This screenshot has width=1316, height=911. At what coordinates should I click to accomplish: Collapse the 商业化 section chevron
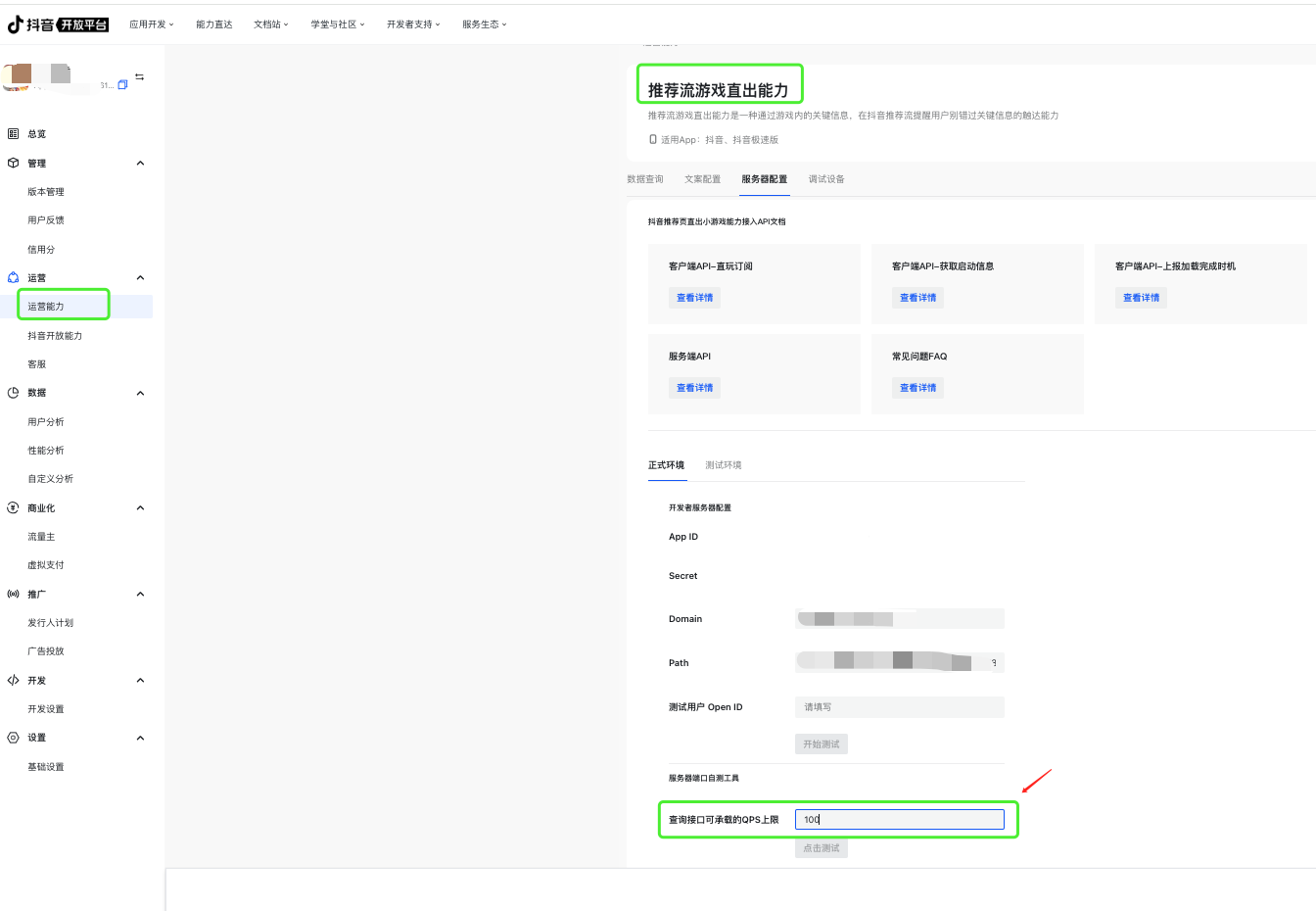click(140, 507)
